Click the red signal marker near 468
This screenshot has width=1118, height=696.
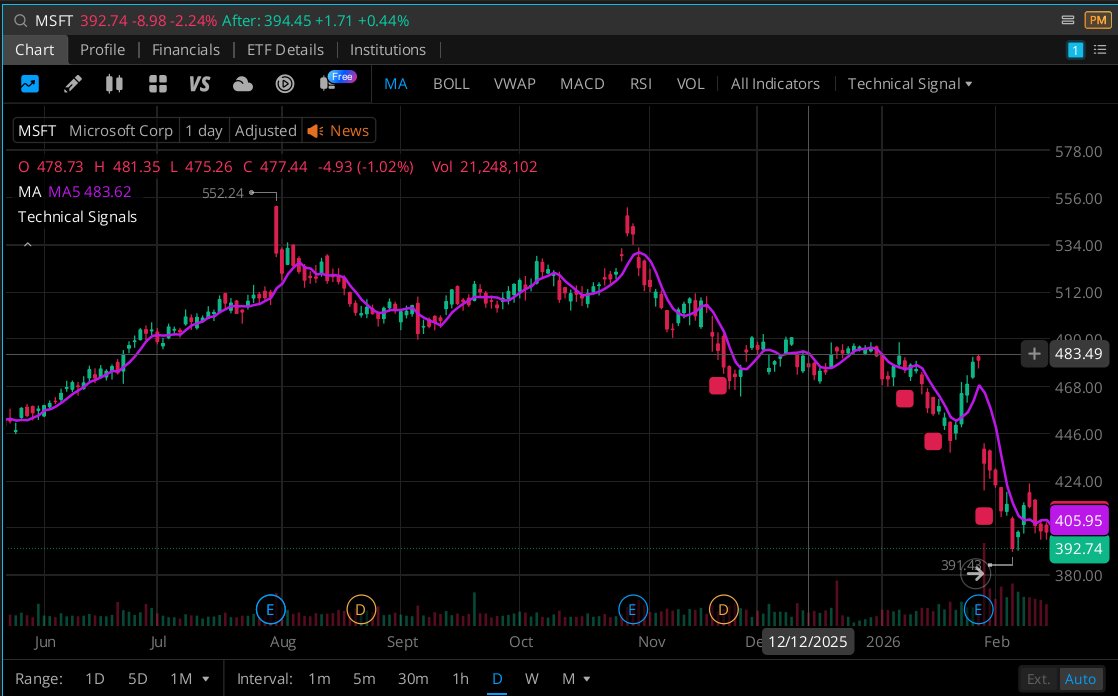point(718,386)
